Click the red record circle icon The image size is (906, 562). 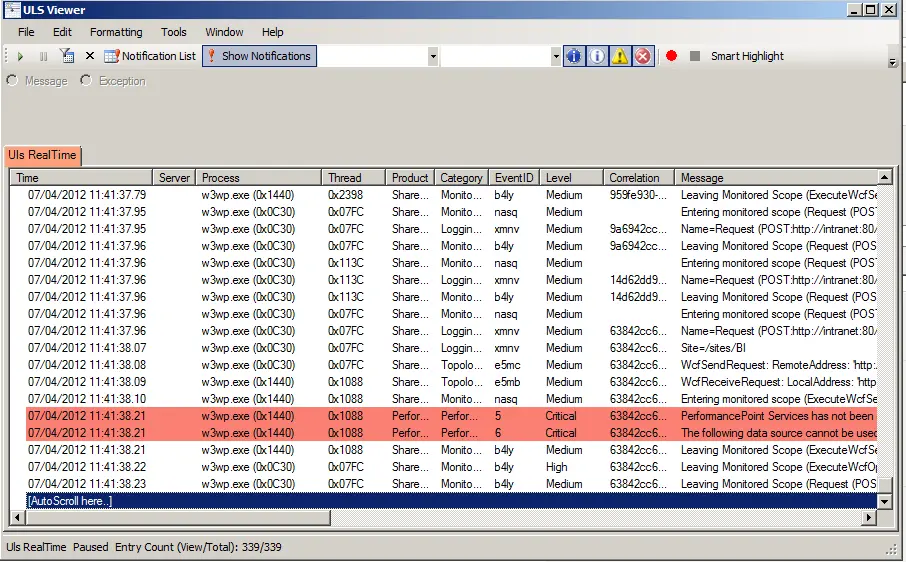point(671,56)
